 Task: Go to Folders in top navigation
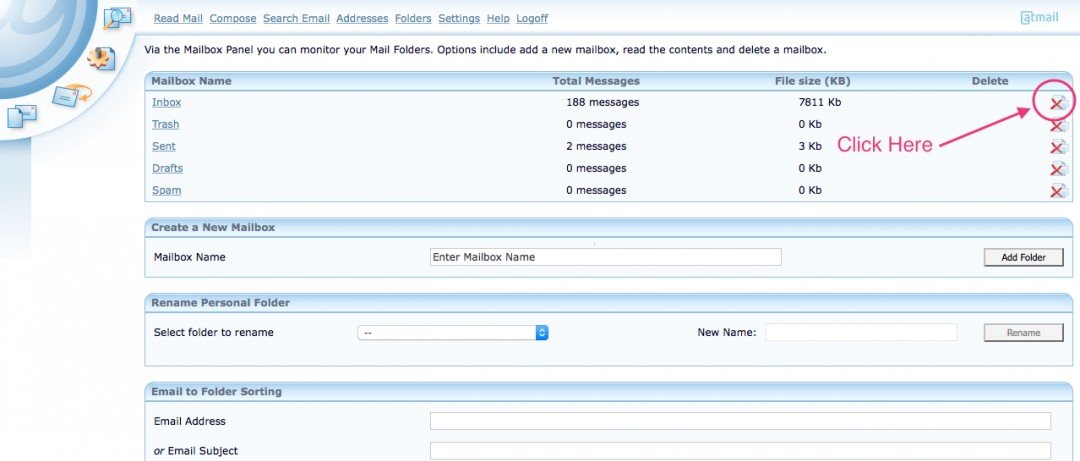[413, 19]
